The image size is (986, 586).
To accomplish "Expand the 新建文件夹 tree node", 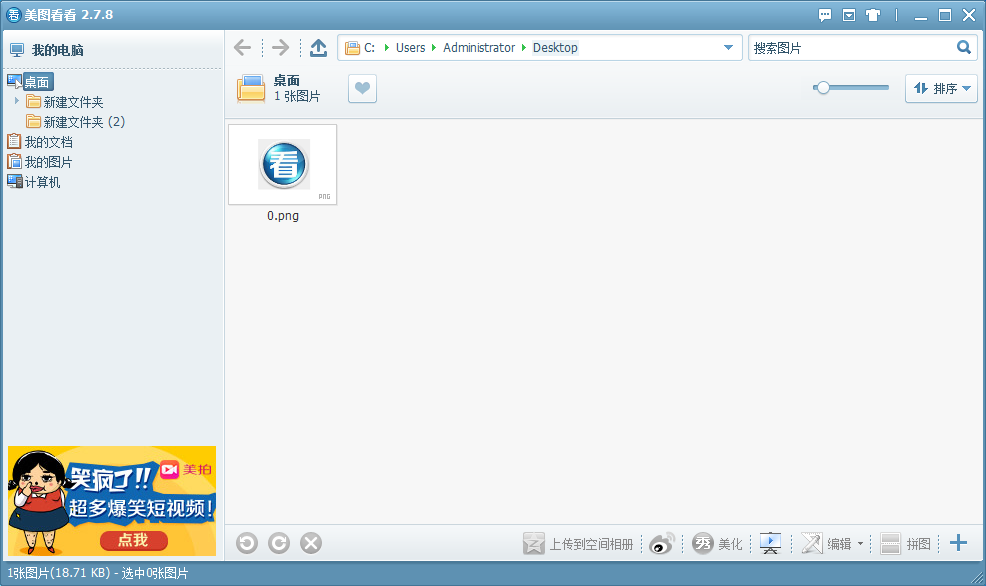I will click(x=16, y=101).
